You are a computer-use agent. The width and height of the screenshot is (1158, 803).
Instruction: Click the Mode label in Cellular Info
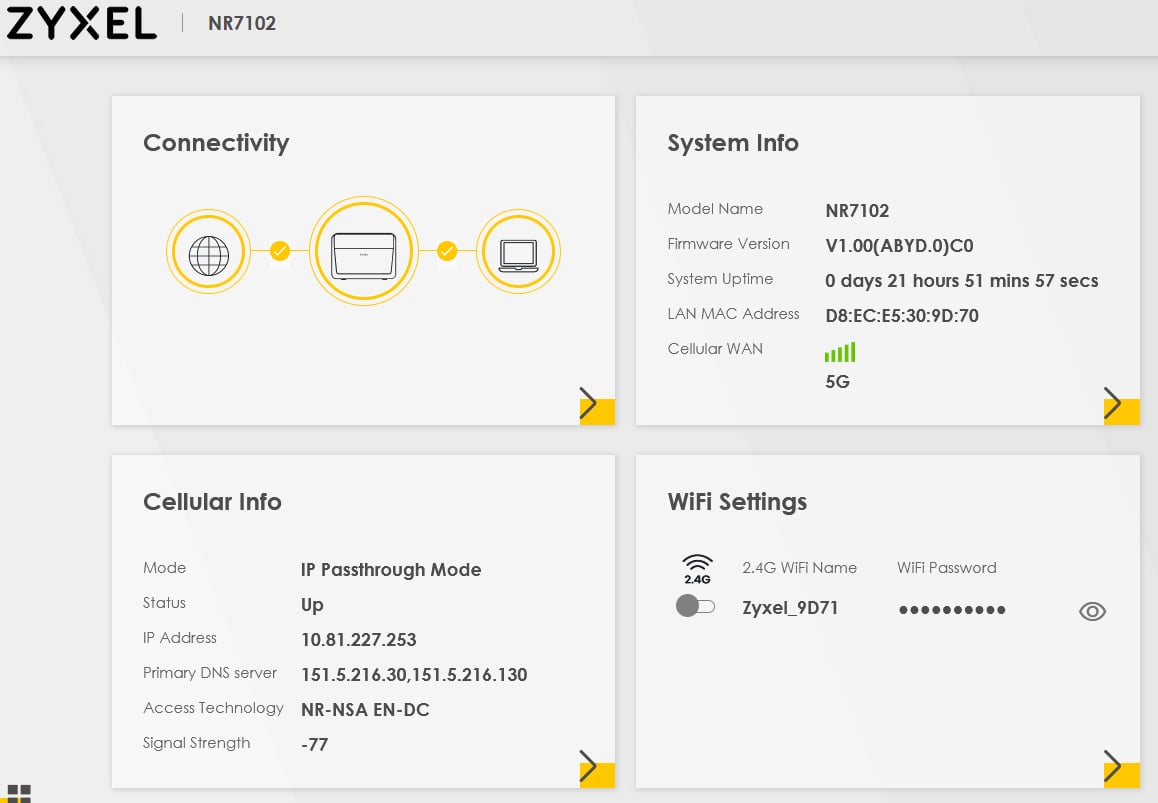(164, 568)
